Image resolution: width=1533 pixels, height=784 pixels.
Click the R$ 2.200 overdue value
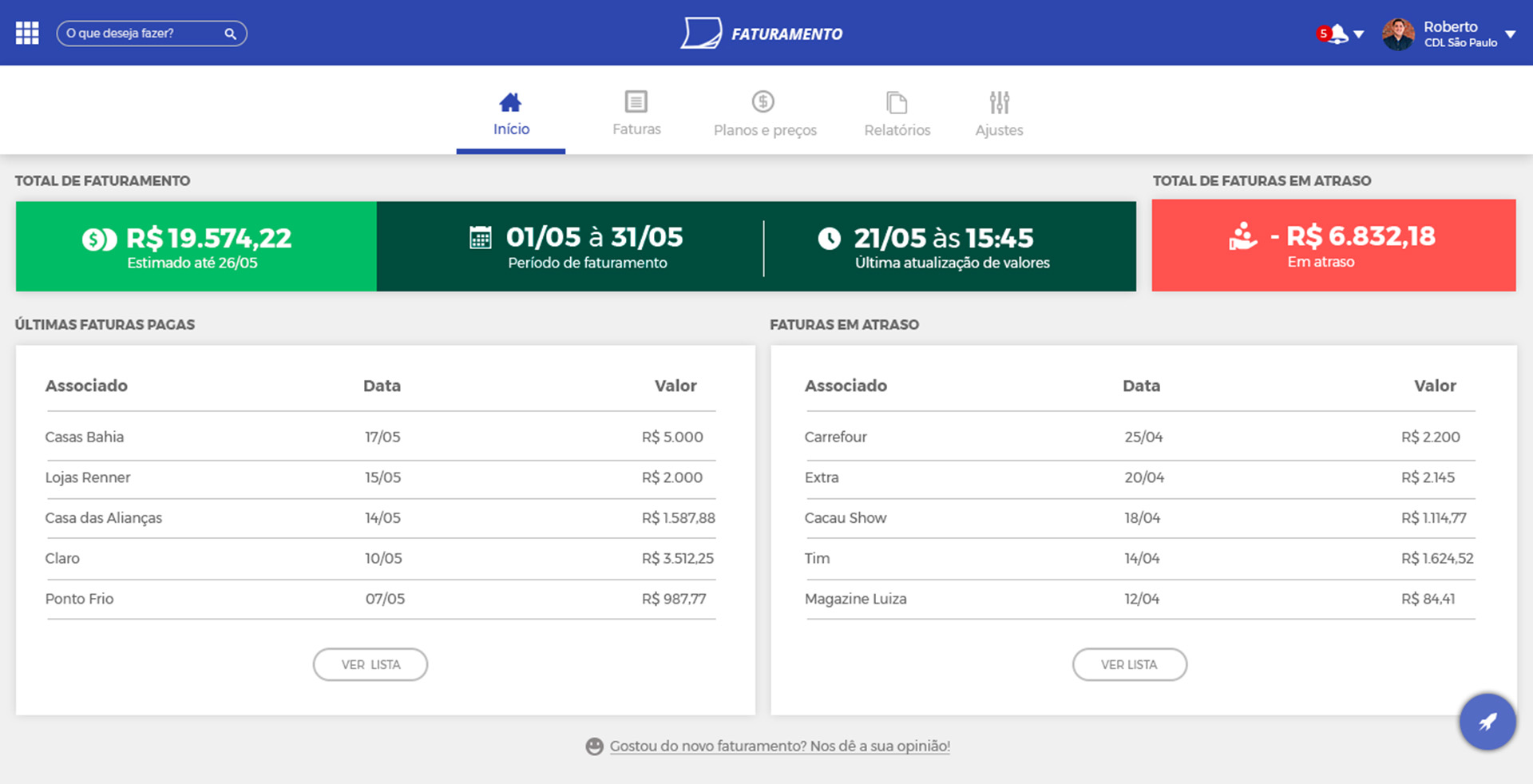click(1431, 437)
